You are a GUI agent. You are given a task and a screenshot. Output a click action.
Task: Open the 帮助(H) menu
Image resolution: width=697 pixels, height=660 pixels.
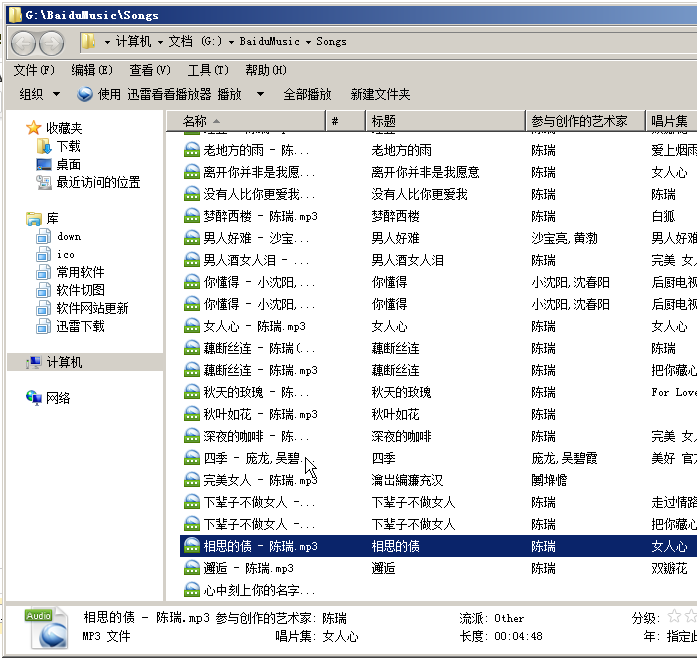point(266,70)
